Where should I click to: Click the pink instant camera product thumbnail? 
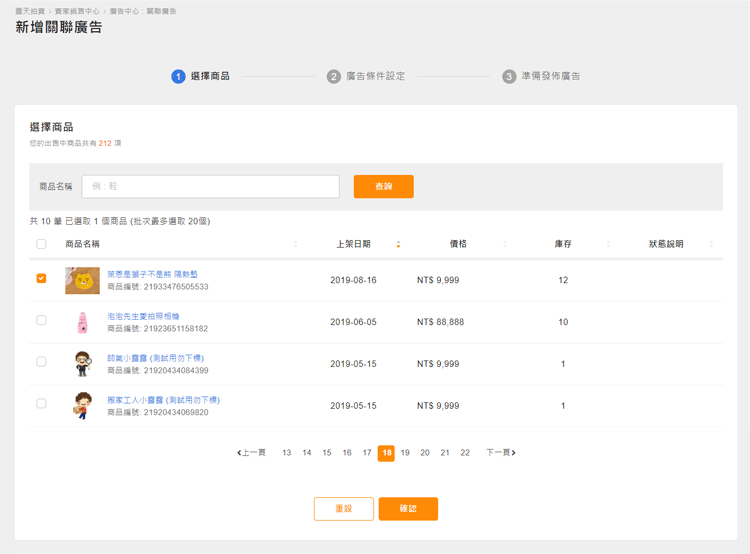pyautogui.click(x=82, y=322)
